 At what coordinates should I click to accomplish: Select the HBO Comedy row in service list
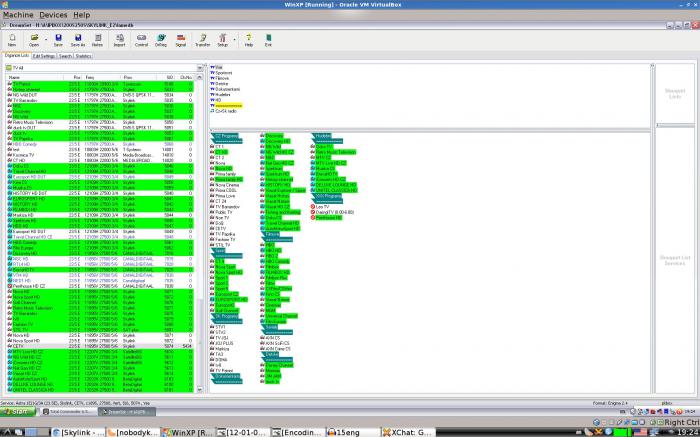tap(100, 144)
